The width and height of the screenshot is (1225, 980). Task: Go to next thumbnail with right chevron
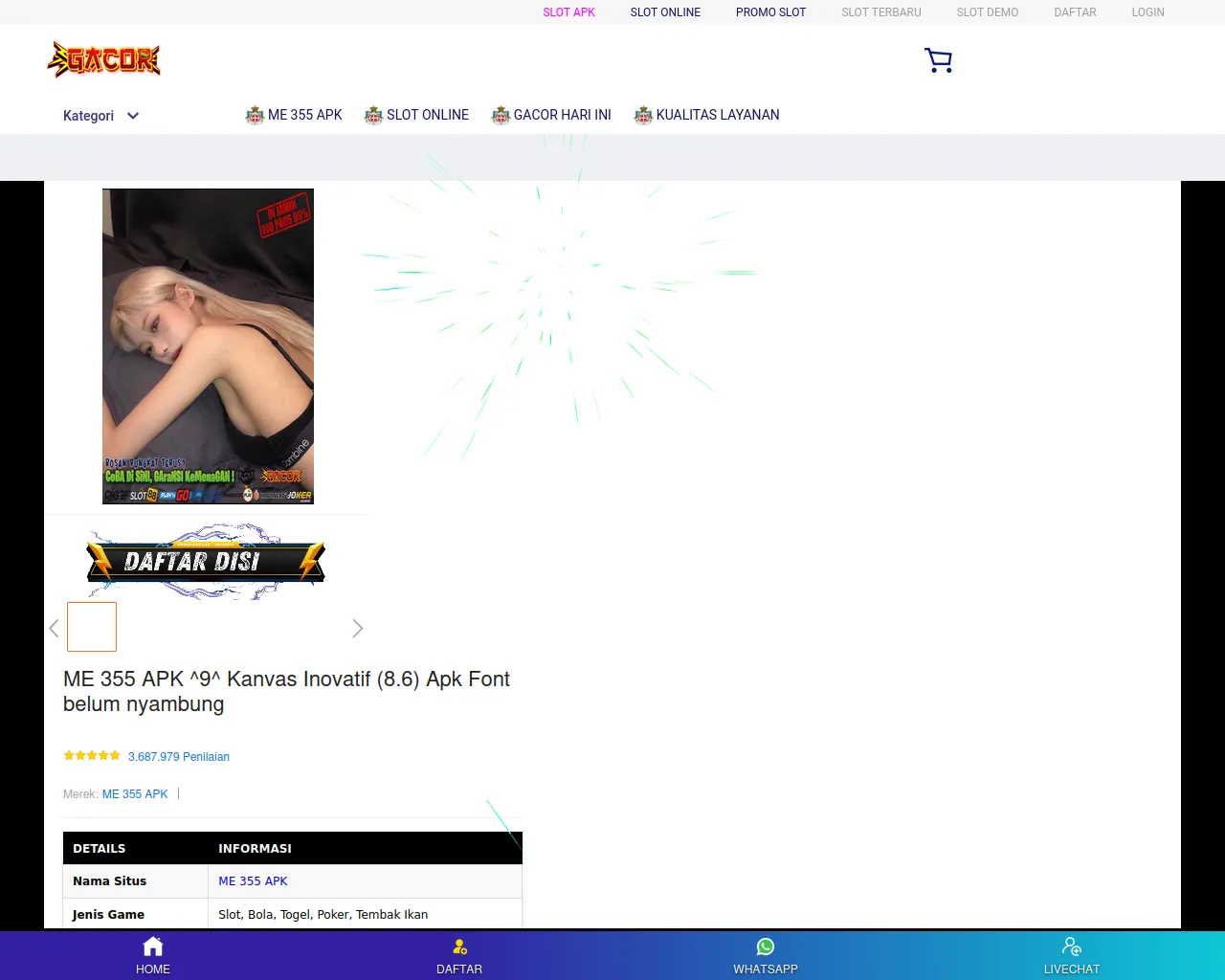click(x=357, y=628)
